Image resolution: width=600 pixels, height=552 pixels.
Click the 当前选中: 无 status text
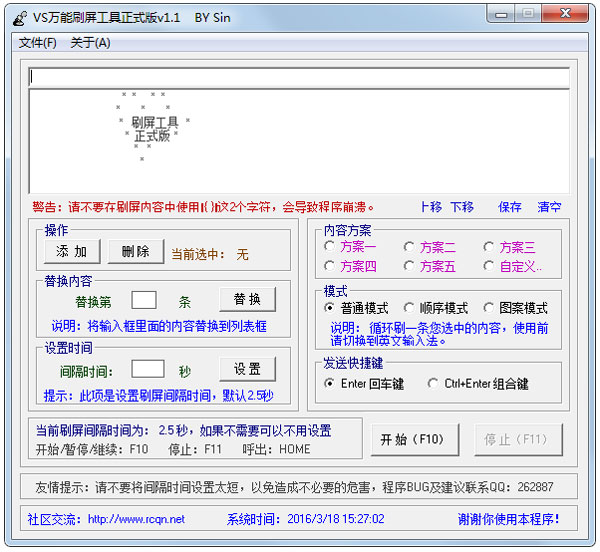click(x=210, y=254)
